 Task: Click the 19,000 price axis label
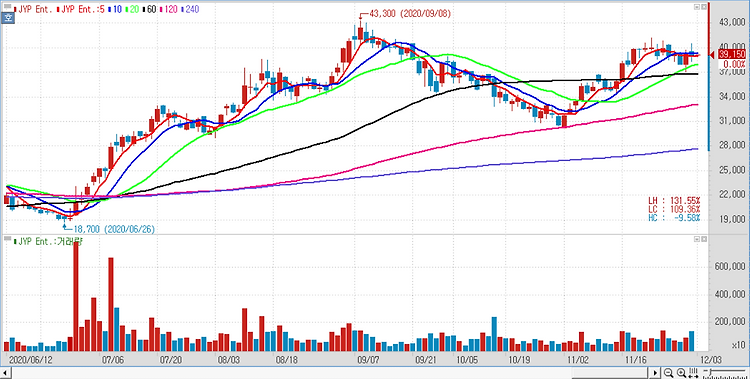[x=732, y=219]
